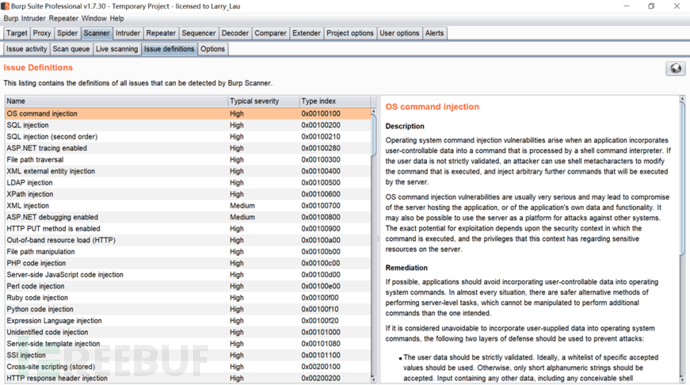This screenshot has width=690, height=385.
Task: Select the File path traversal issue
Action: tap(188, 160)
